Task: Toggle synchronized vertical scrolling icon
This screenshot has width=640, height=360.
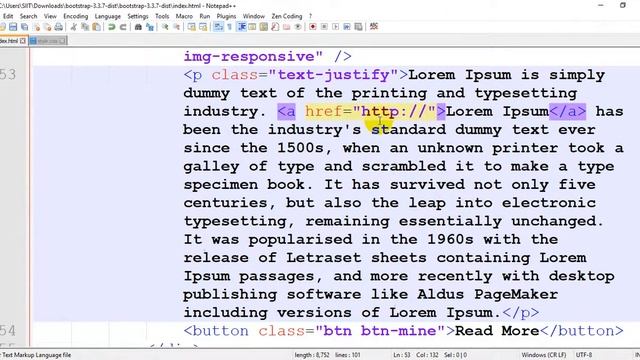Action: 191,27
